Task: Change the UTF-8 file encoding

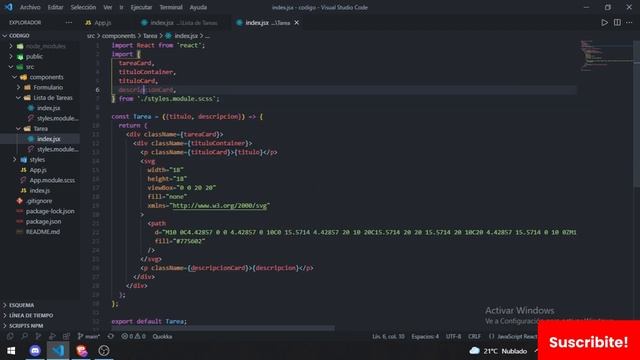Action: (453, 336)
